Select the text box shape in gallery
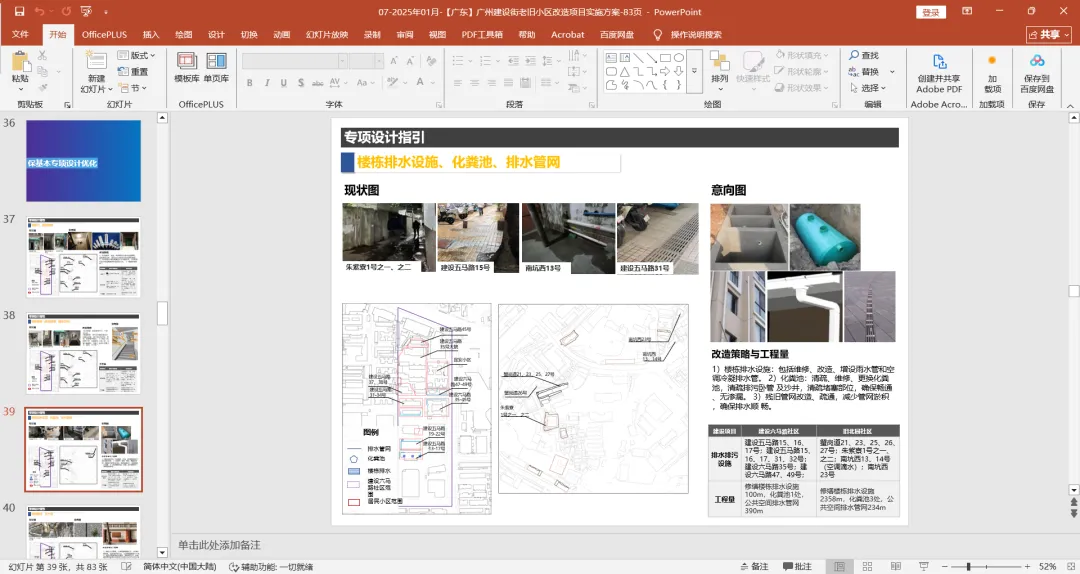Image resolution: width=1080 pixels, height=574 pixels. (611, 58)
